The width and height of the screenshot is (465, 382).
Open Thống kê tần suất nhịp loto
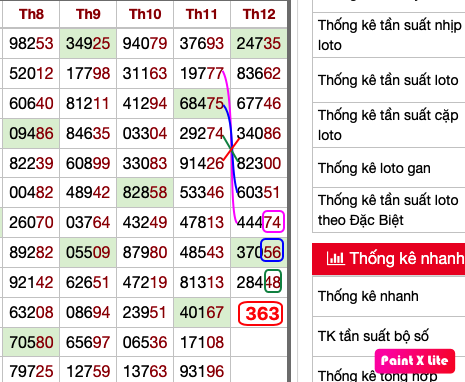point(389,35)
